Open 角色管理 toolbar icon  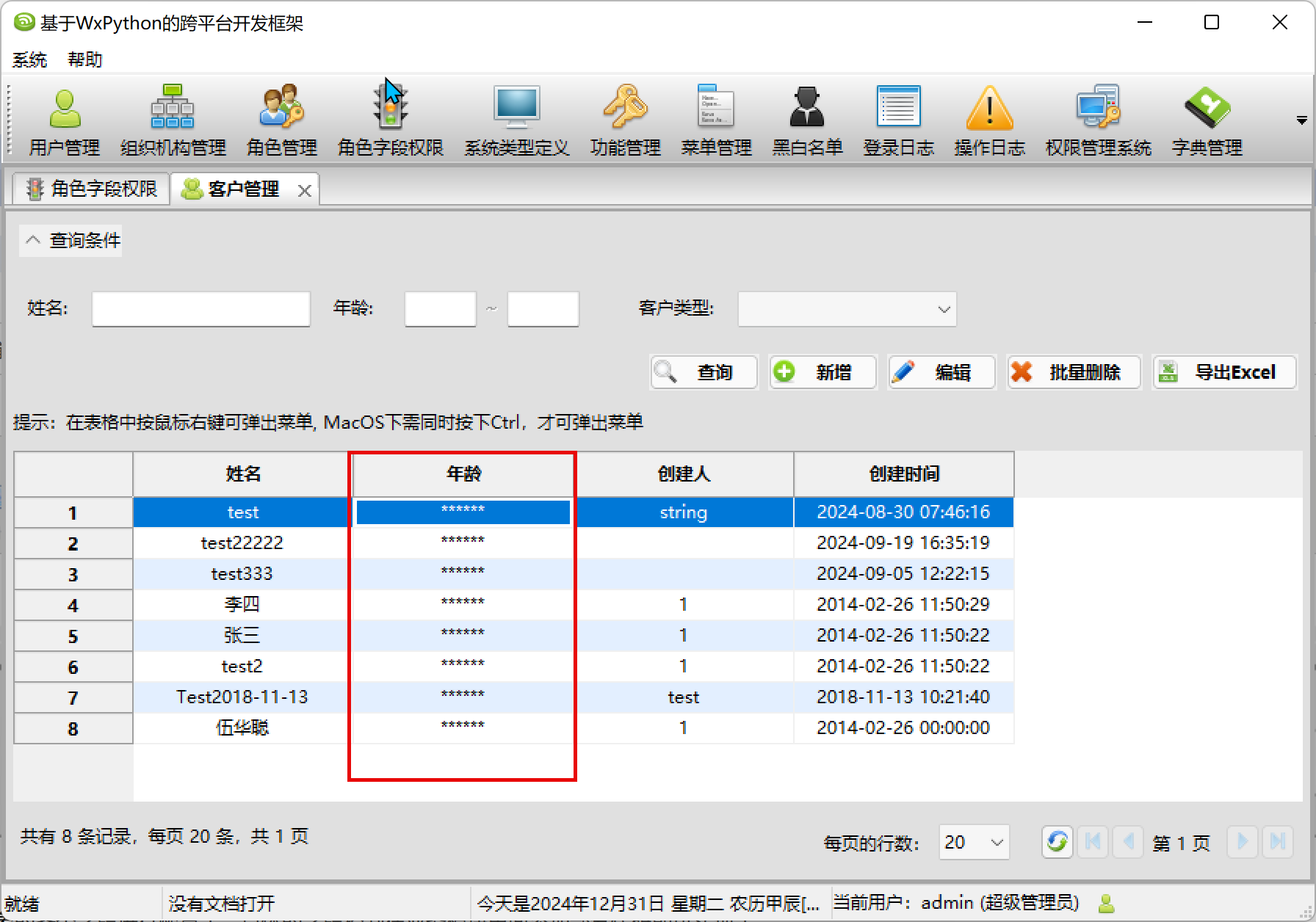click(x=281, y=121)
